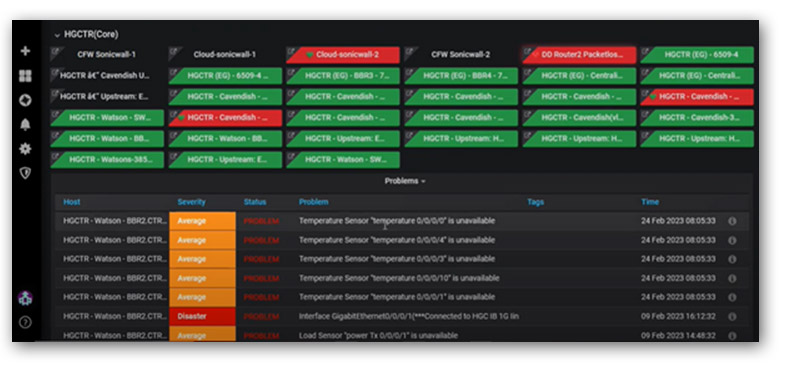This screenshot has width=790, height=369.
Task: Click PROBLEM status in Interface GigabitEthernet row
Action: tap(261, 317)
